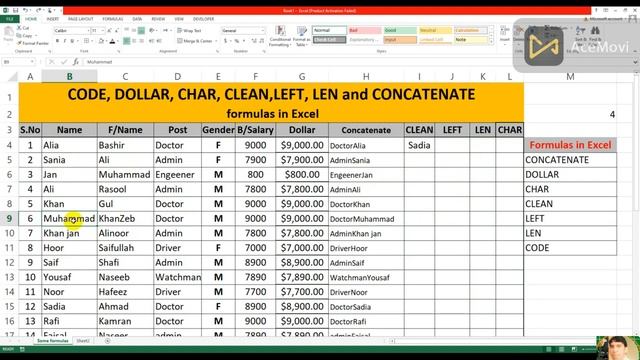Open Conditional Formatting menu

[280, 37]
